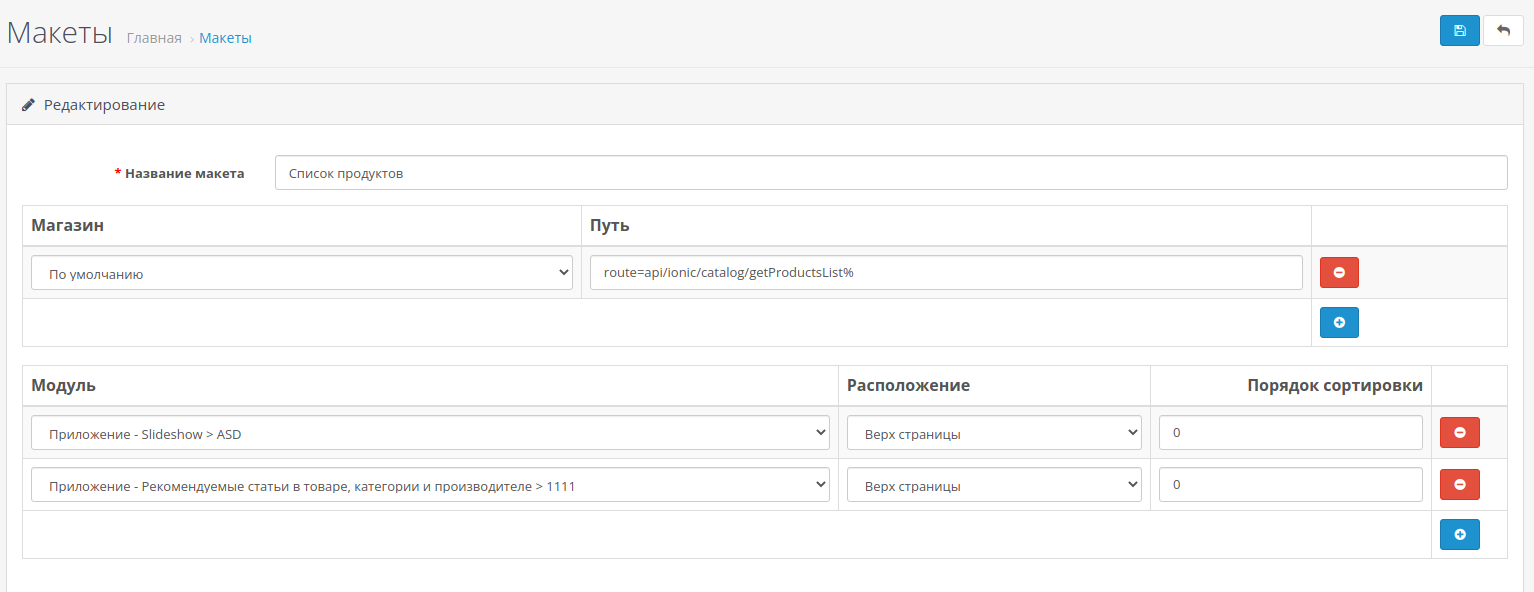Go back using the reply arrow icon
Screen dimensions: 1534x592
[x=1503, y=30]
